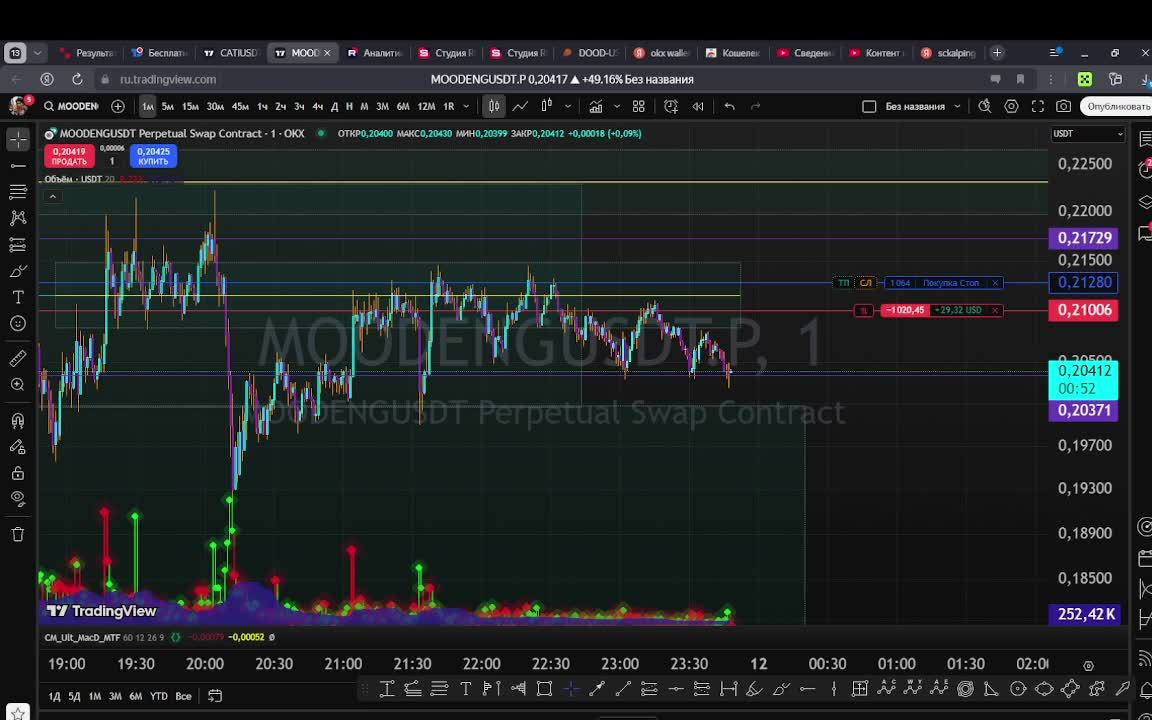1152x720 pixels.
Task: Click the trash icon to remove drawings
Action: pos(18,534)
